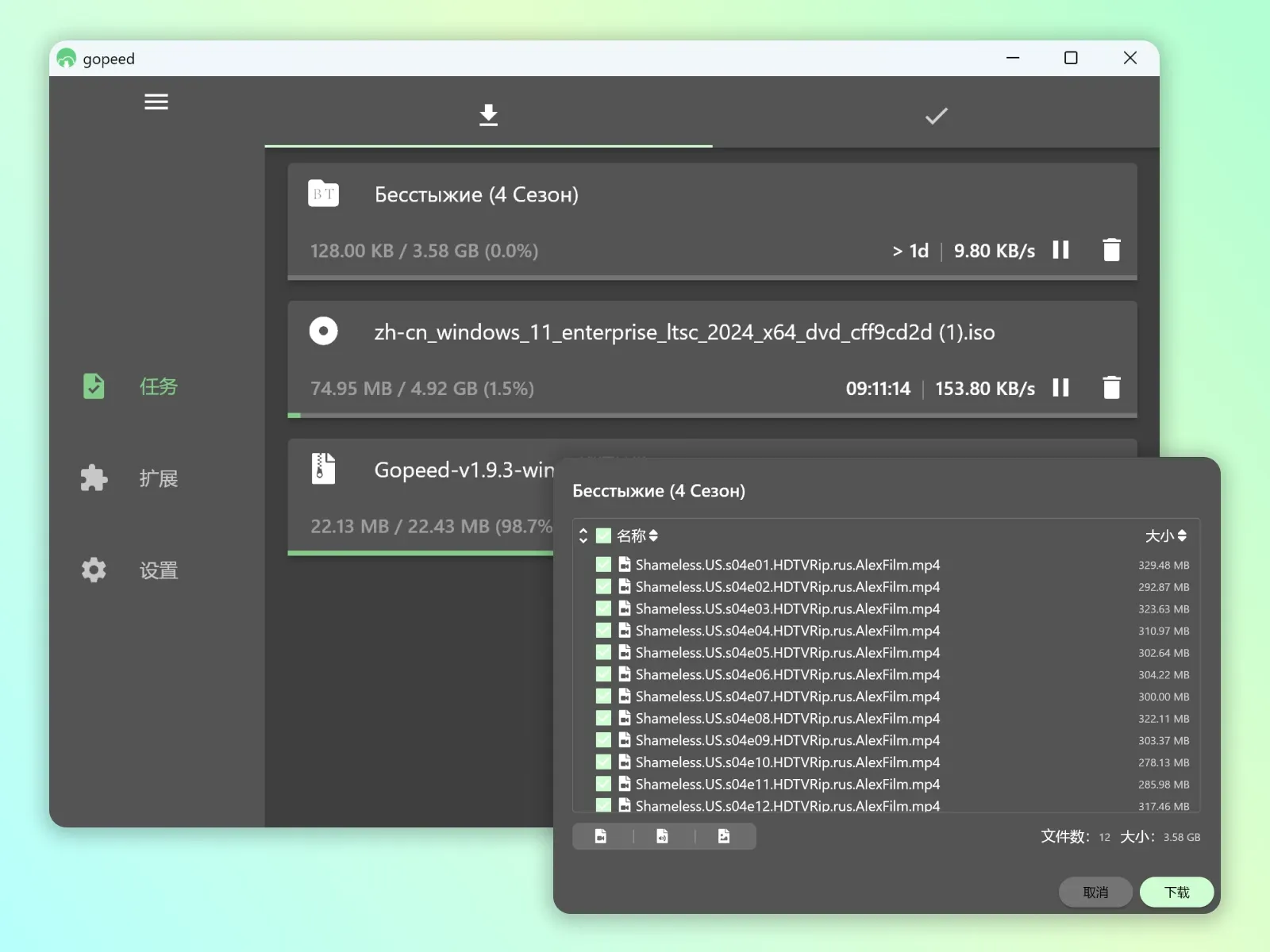Click the 278.13 MB size value

tap(1164, 762)
